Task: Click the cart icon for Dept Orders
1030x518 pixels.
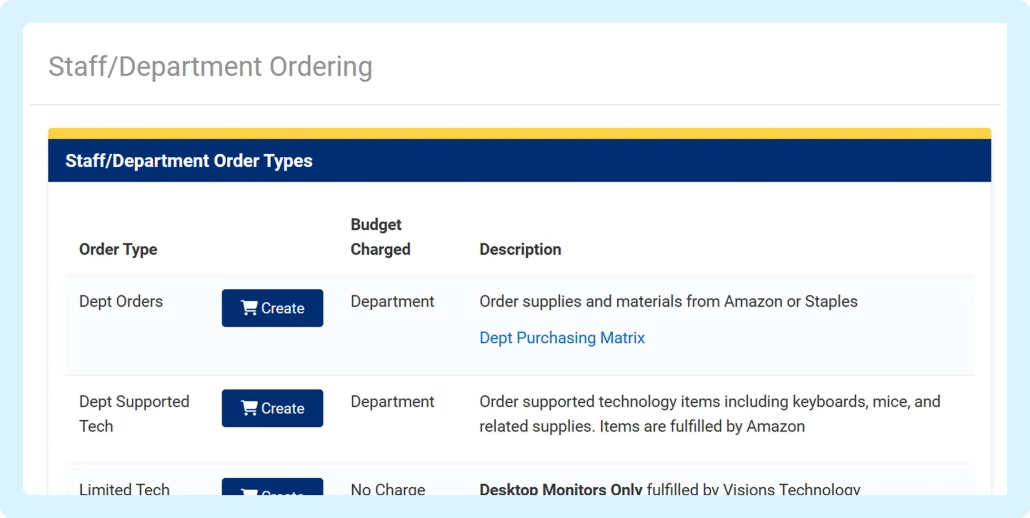Action: click(x=249, y=308)
